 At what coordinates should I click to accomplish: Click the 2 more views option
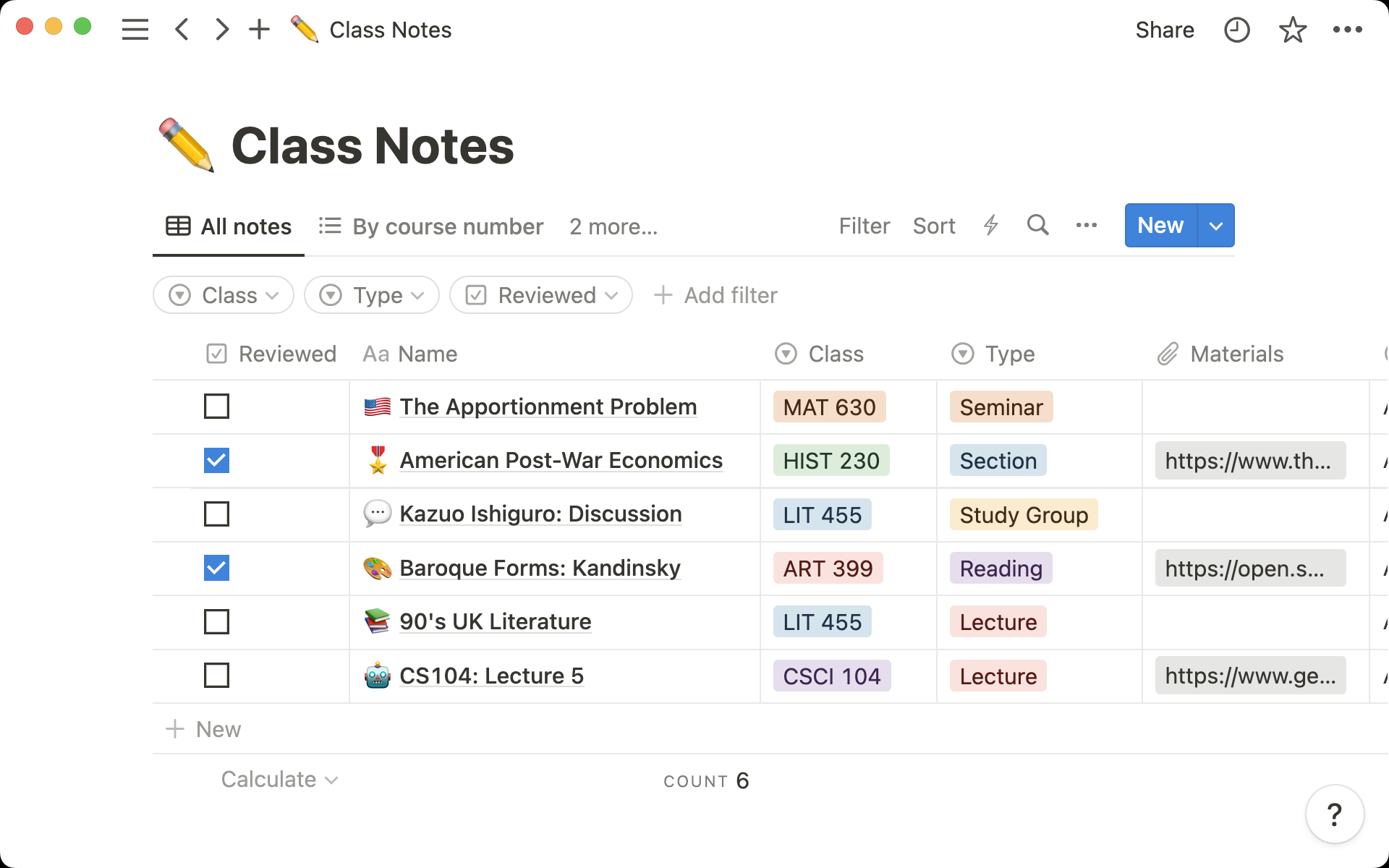coord(613,226)
